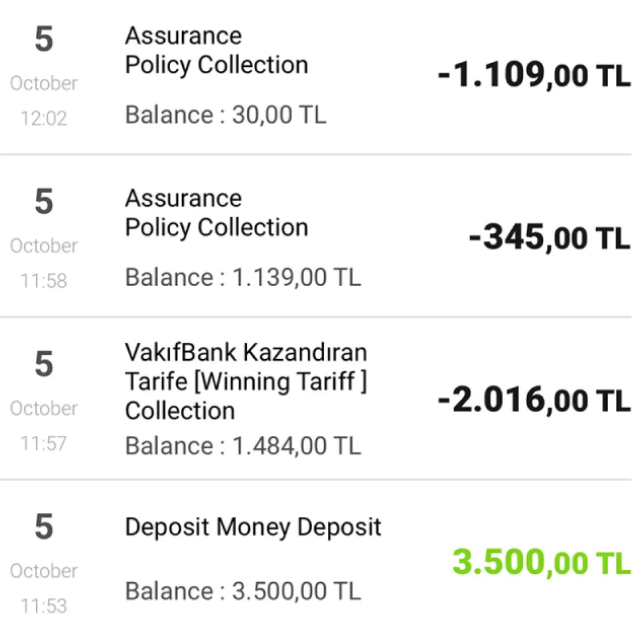640x640 pixels.
Task: Tap October label above 11:57
Action: click(44, 408)
